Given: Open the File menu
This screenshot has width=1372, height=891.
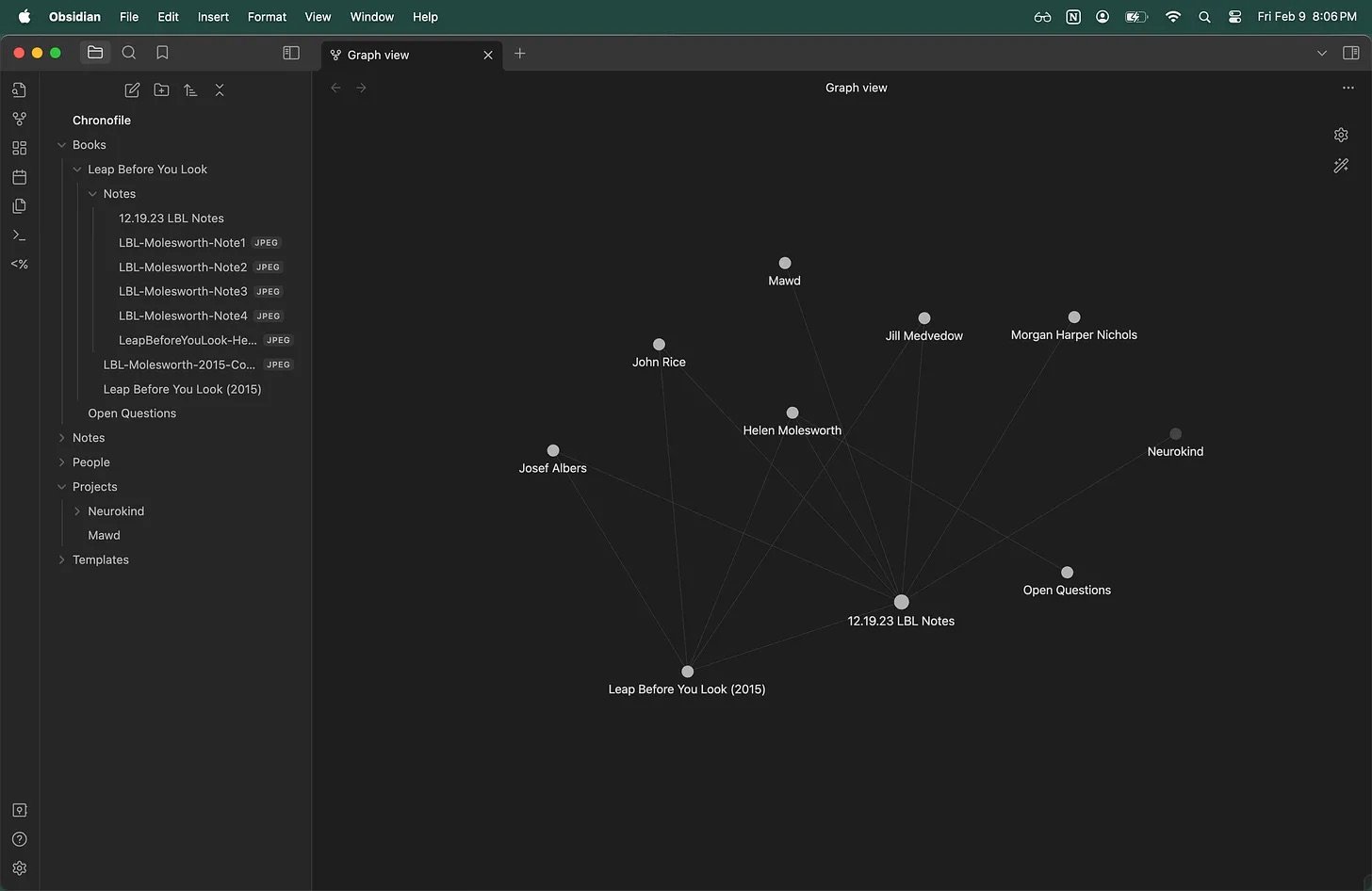Looking at the screenshot, I should tap(129, 17).
